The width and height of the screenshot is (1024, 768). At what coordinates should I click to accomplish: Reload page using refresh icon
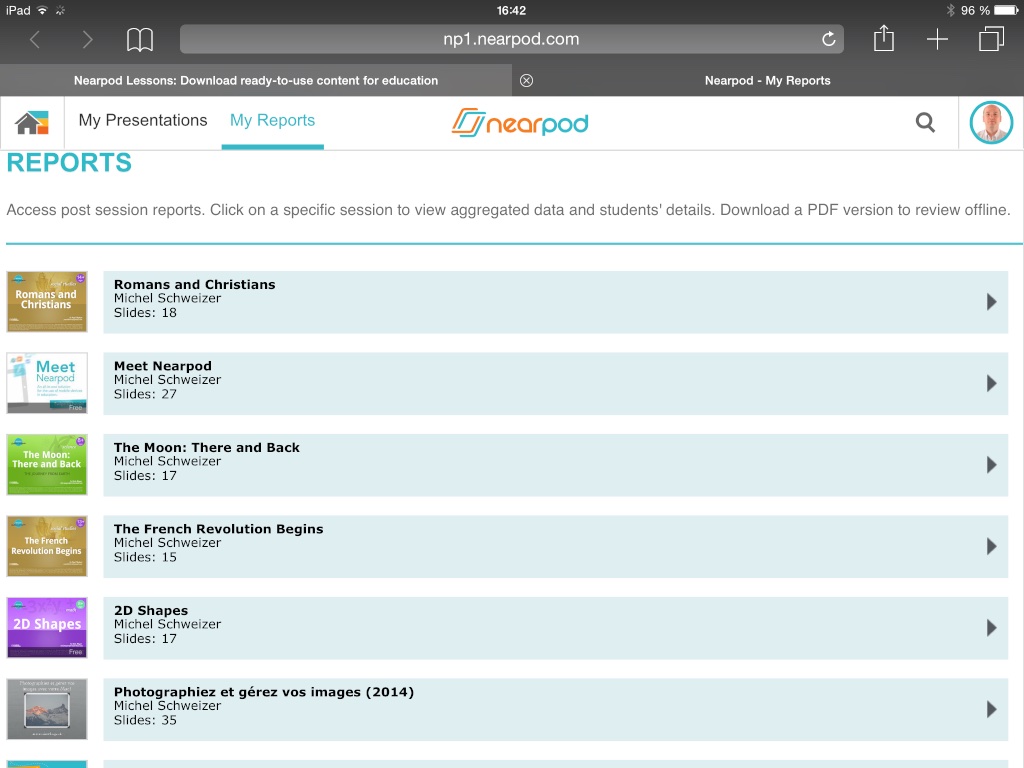[828, 40]
